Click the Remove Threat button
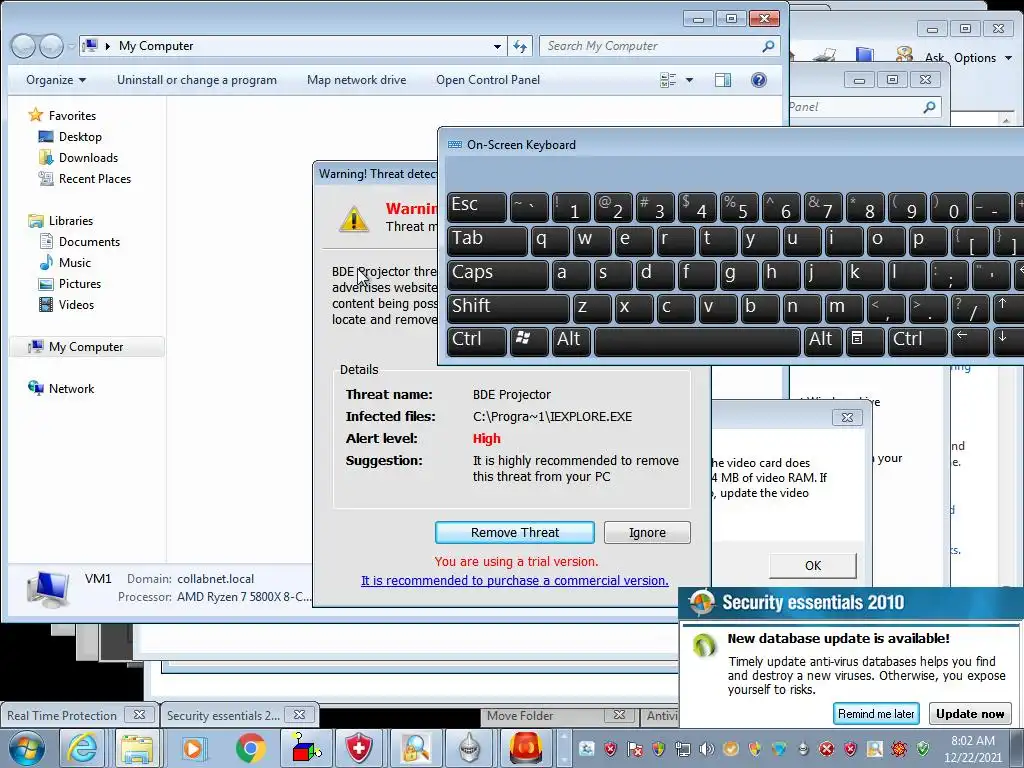The image size is (1024, 768). tap(515, 533)
